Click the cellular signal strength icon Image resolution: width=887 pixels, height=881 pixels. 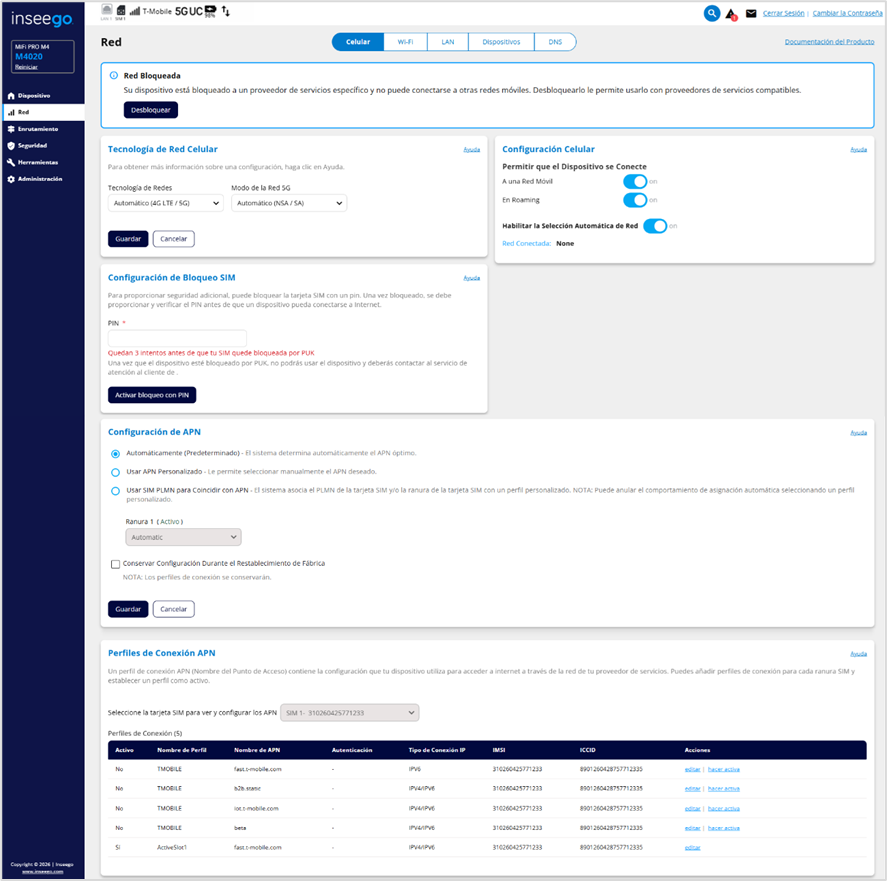tap(134, 12)
